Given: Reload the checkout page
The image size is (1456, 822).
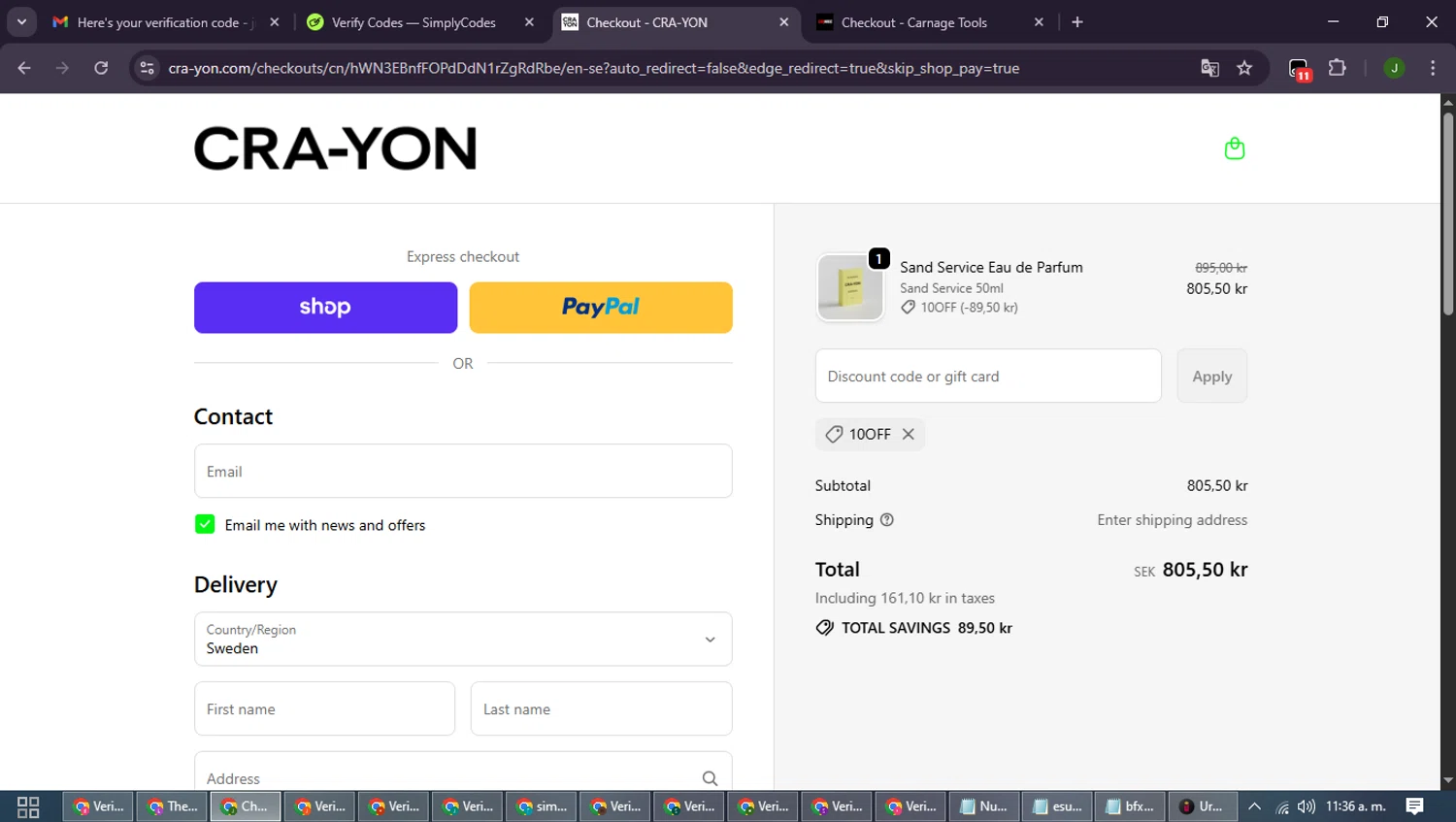Looking at the screenshot, I should pyautogui.click(x=101, y=68).
